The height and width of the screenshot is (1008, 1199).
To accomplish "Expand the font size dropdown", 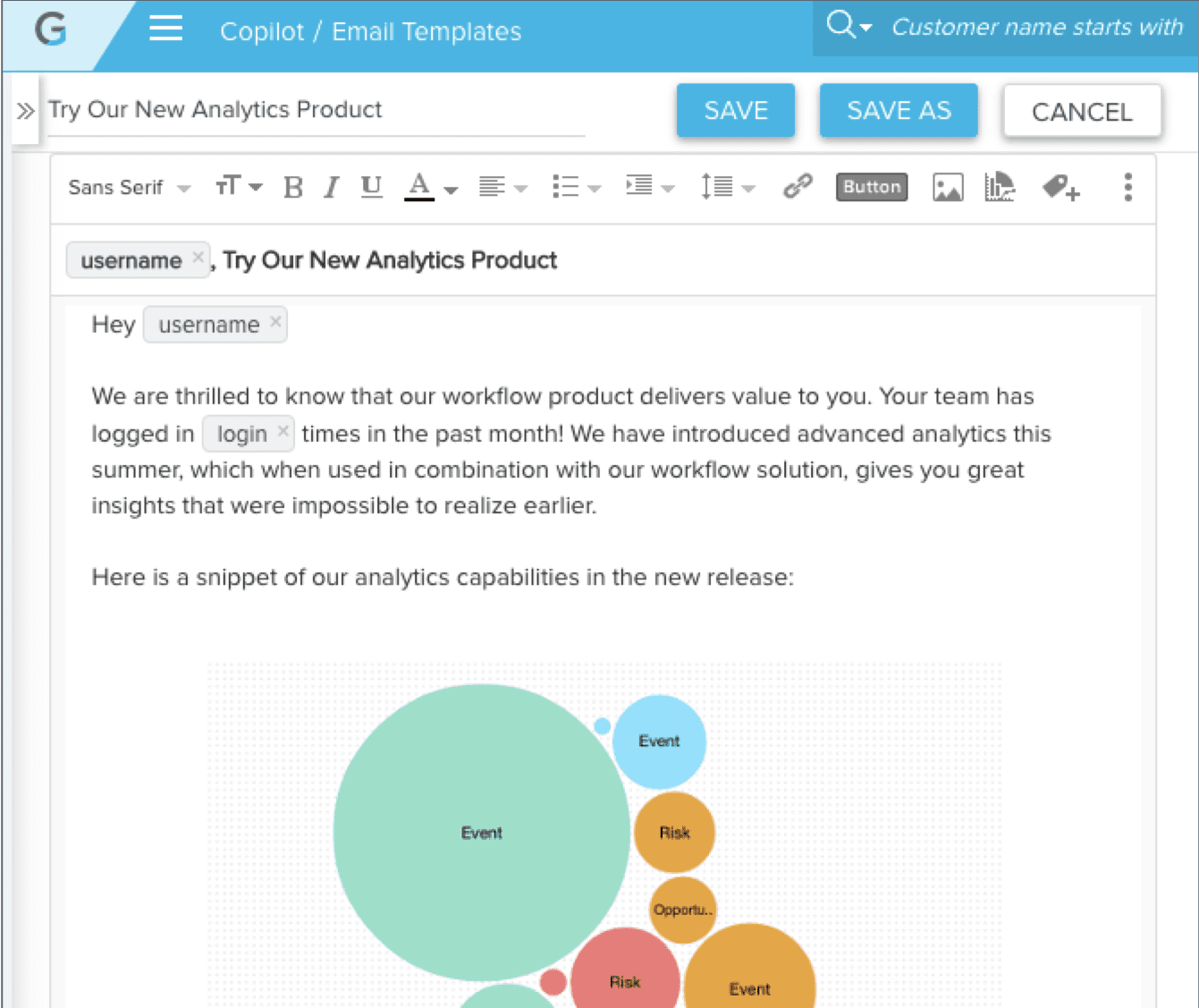I will (x=239, y=187).
